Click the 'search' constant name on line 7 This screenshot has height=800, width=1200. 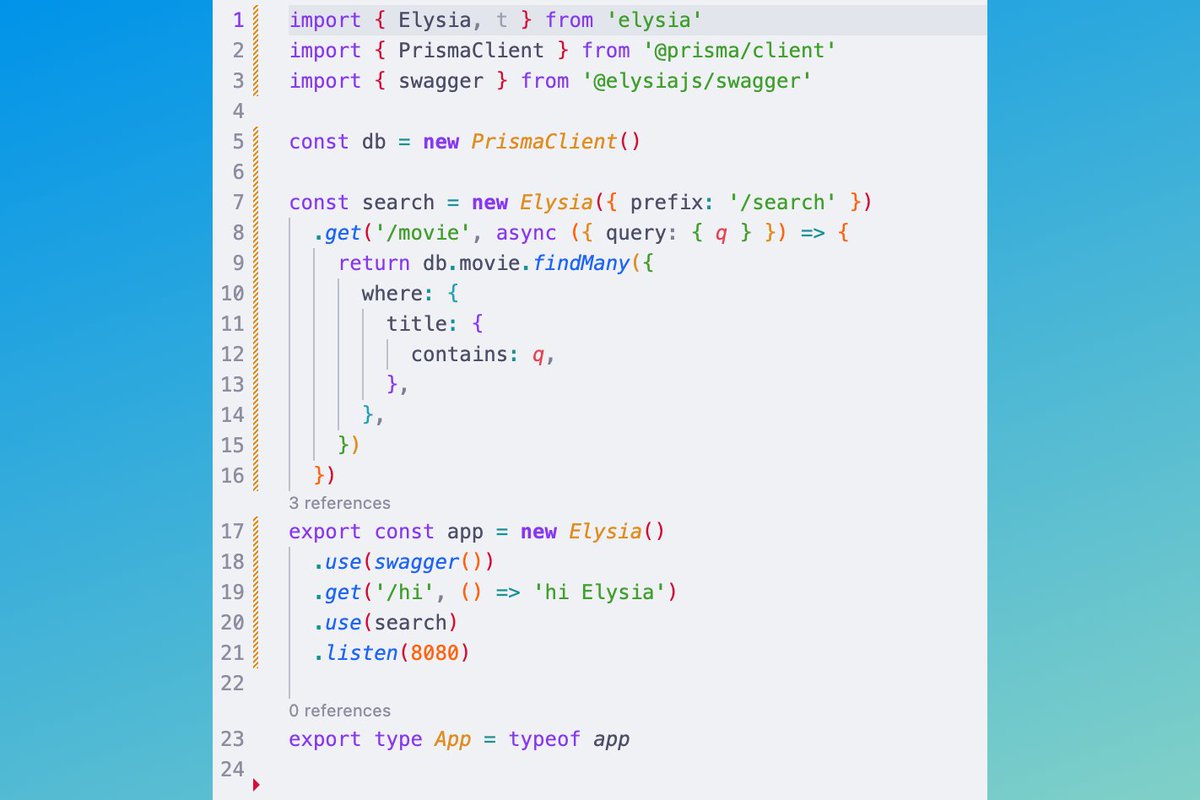[398, 202]
